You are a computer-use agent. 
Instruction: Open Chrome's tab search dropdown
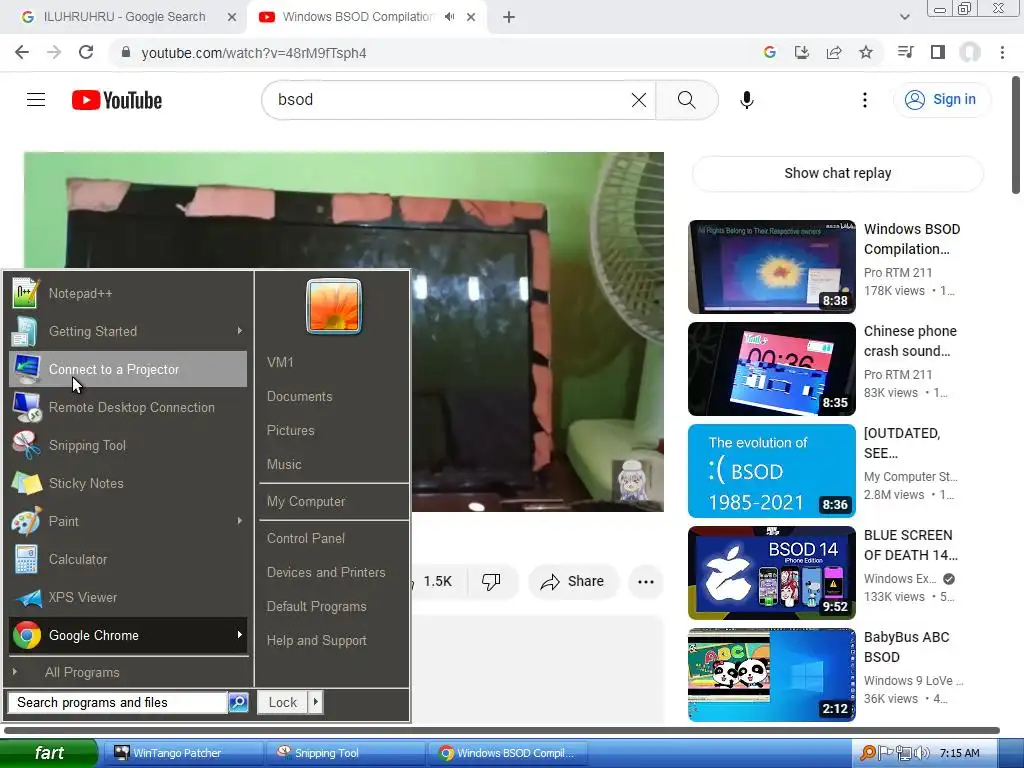[904, 17]
